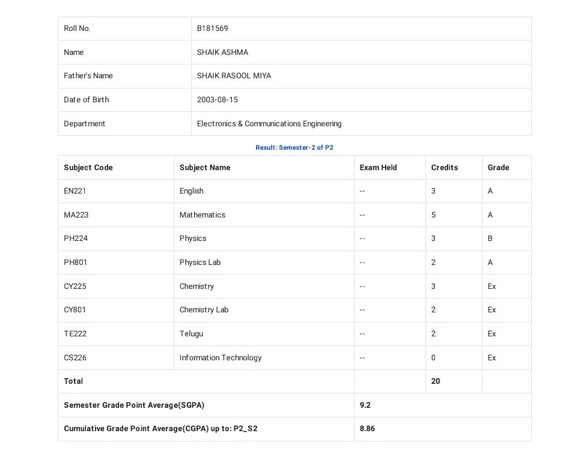
Task: Select the SGPA value 9.2
Action: click(x=365, y=405)
